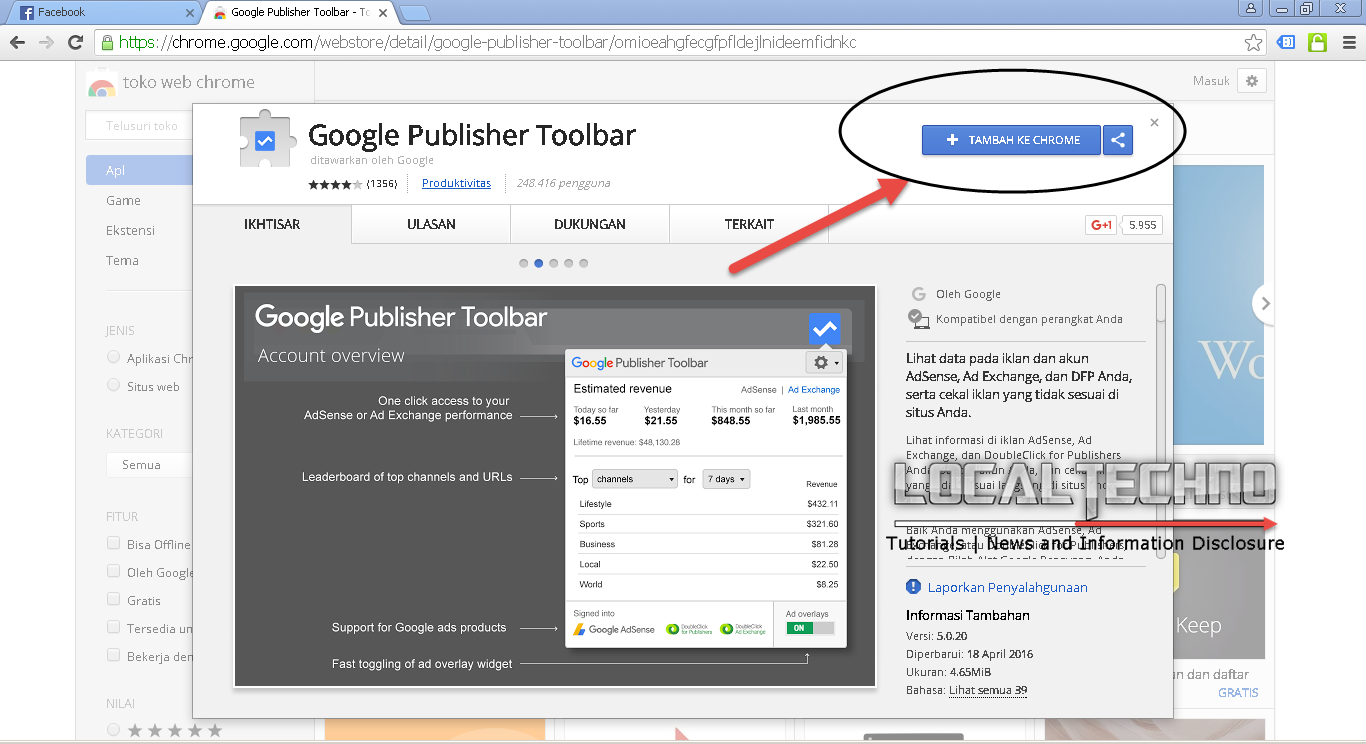
Task: Click the last screenshot carousel dot
Action: [583, 264]
